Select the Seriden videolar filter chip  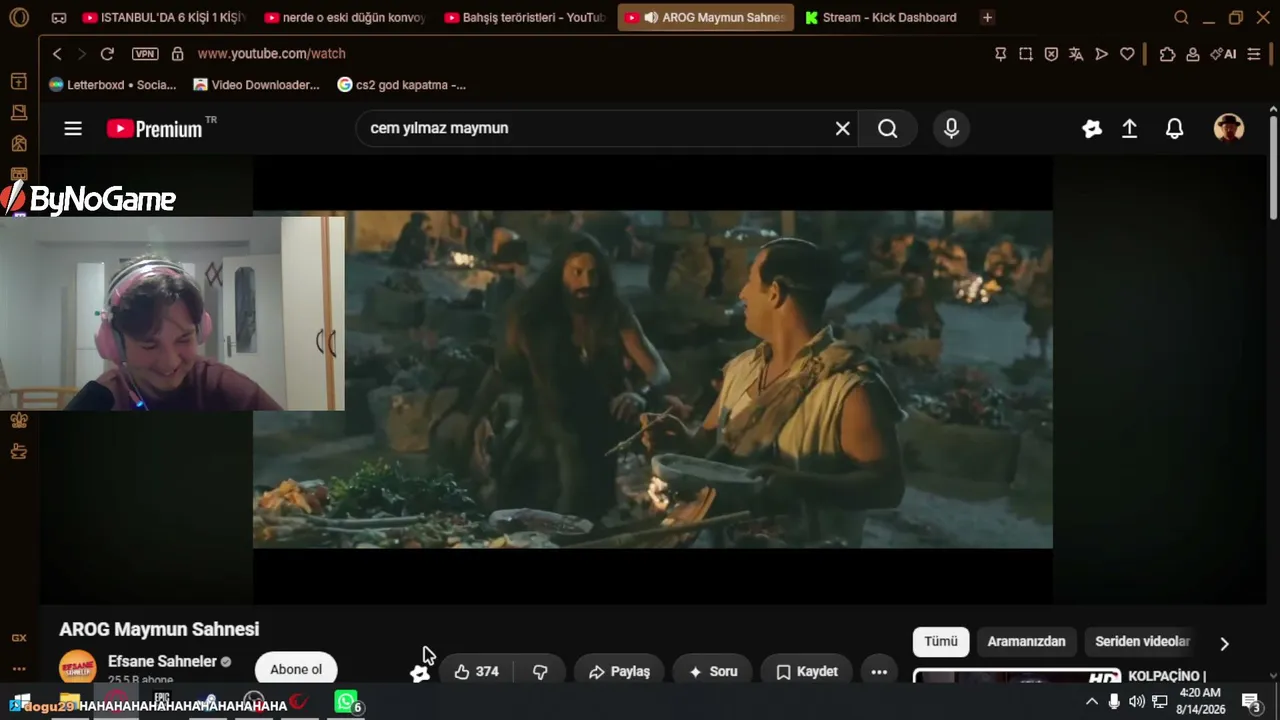(x=1142, y=642)
